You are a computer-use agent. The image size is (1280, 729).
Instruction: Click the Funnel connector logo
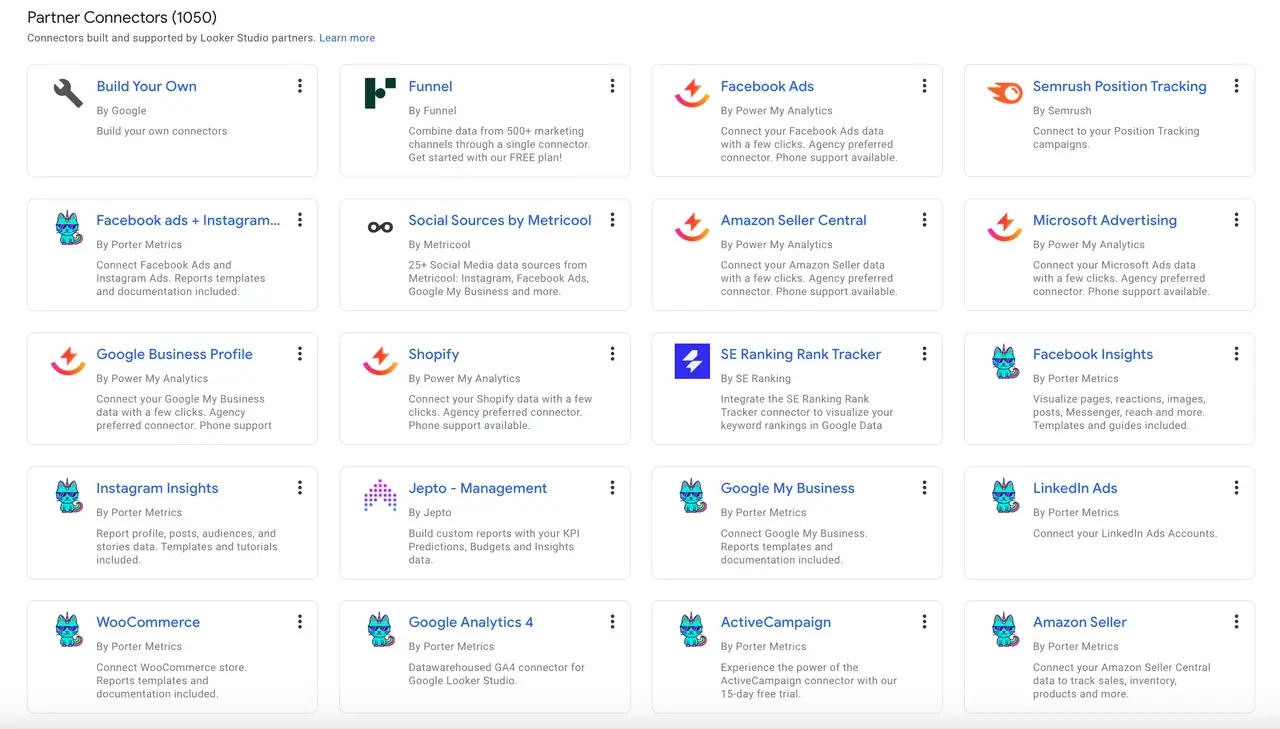pos(380,93)
